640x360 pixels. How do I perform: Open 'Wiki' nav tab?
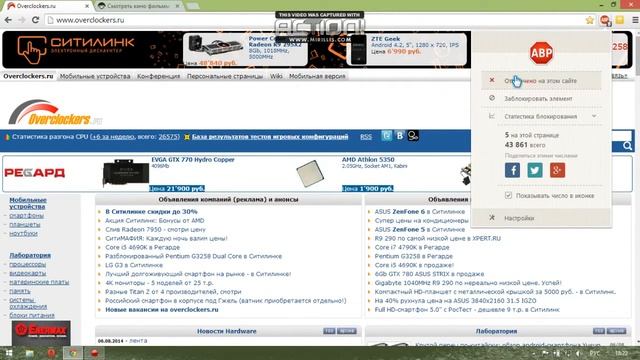pyautogui.click(x=276, y=76)
